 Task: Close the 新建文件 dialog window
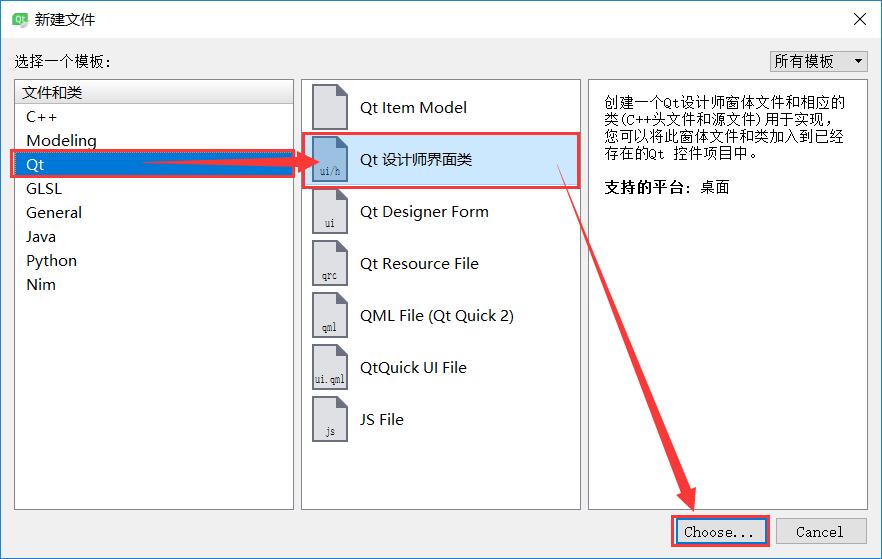tap(858, 19)
